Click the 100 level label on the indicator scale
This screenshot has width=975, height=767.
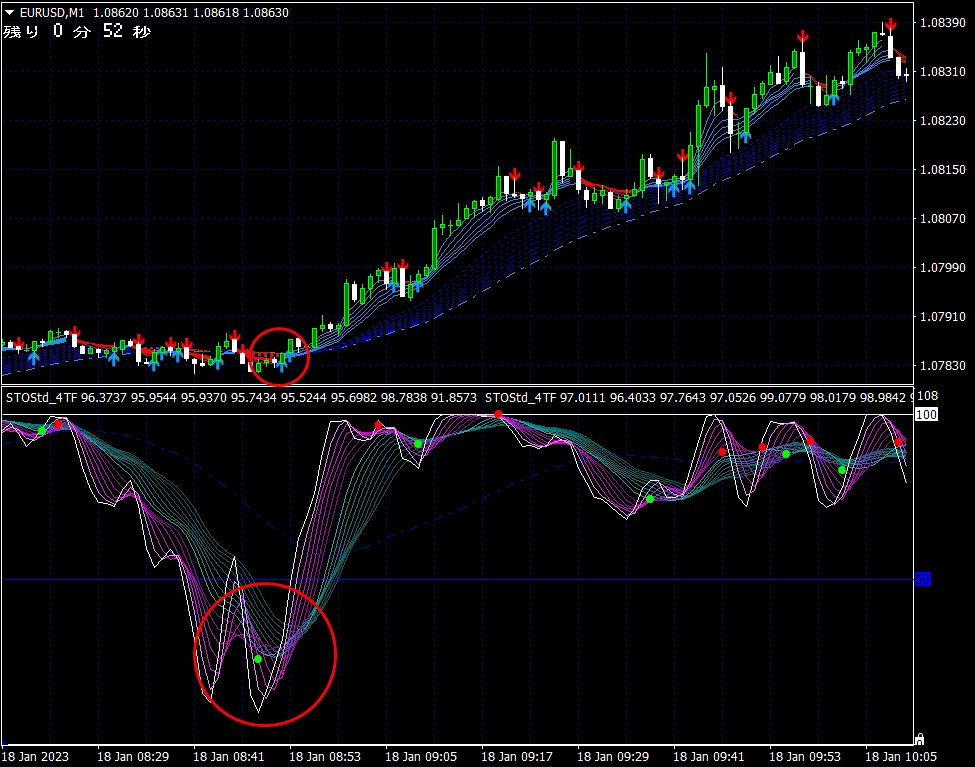pyautogui.click(x=925, y=414)
